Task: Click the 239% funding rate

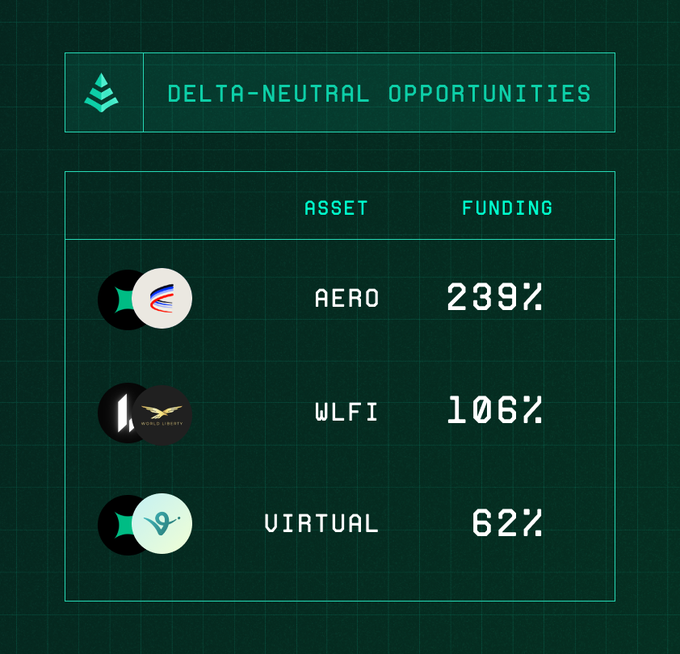Action: pos(494,297)
